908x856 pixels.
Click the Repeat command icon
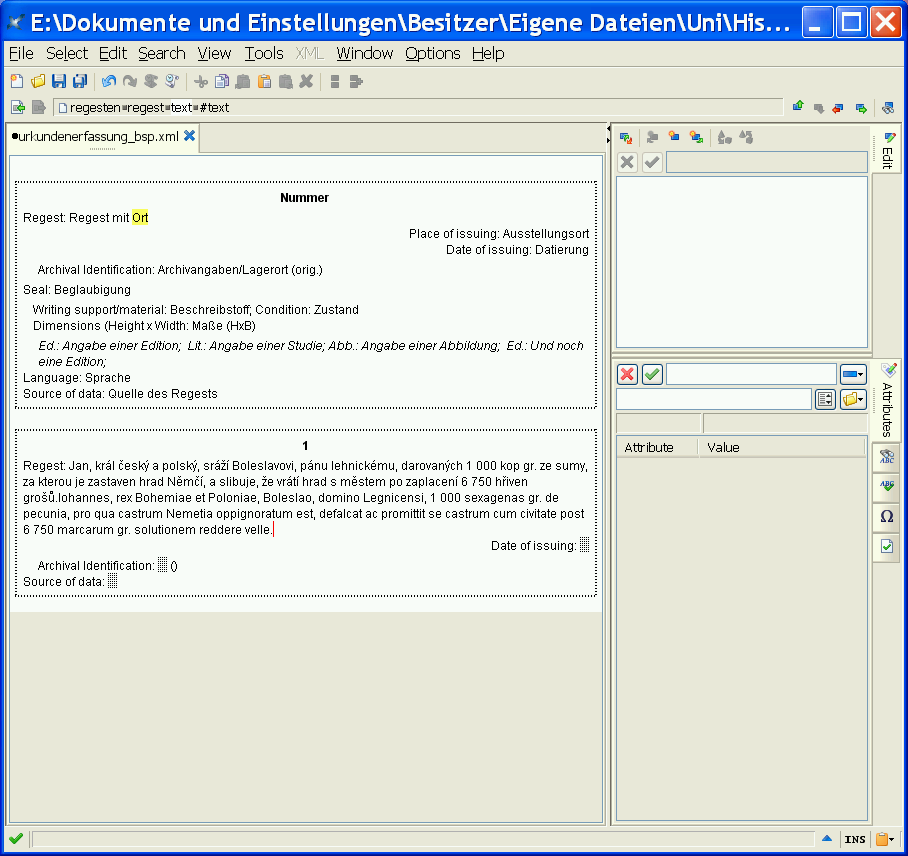click(151, 82)
